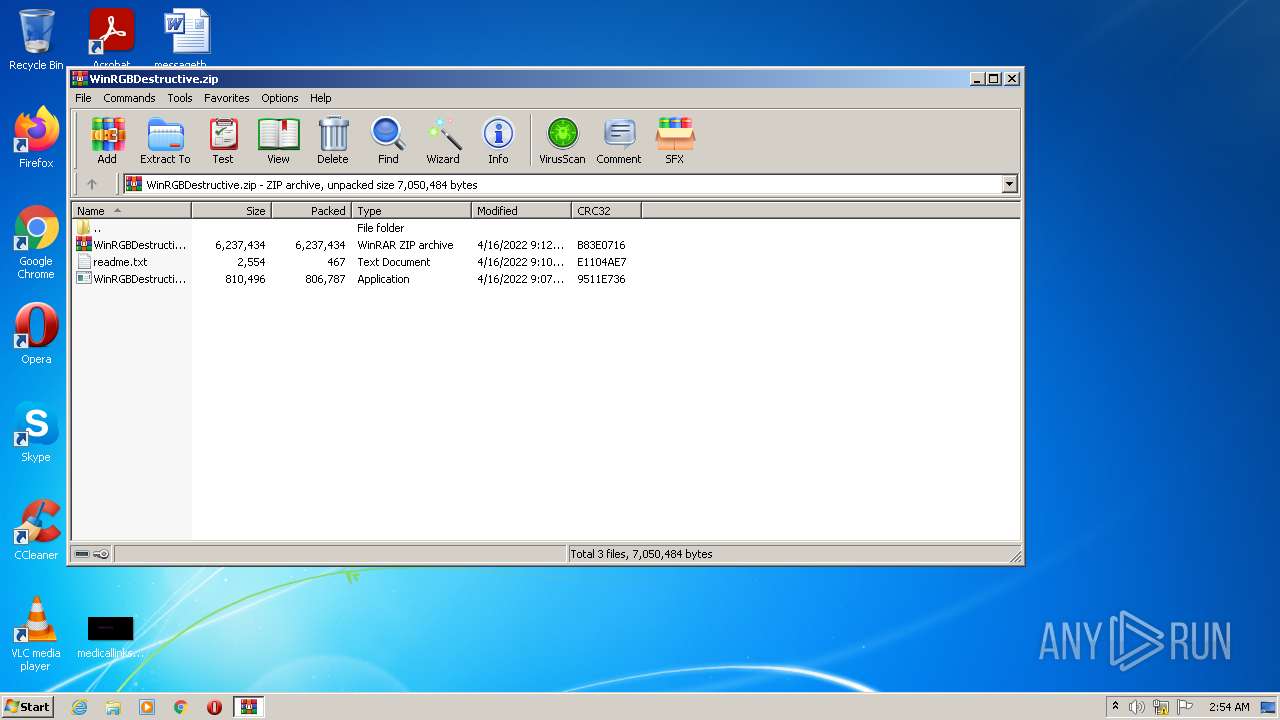This screenshot has height=720, width=1280.
Task: Open Internet Explorer from the taskbar
Action: point(79,707)
